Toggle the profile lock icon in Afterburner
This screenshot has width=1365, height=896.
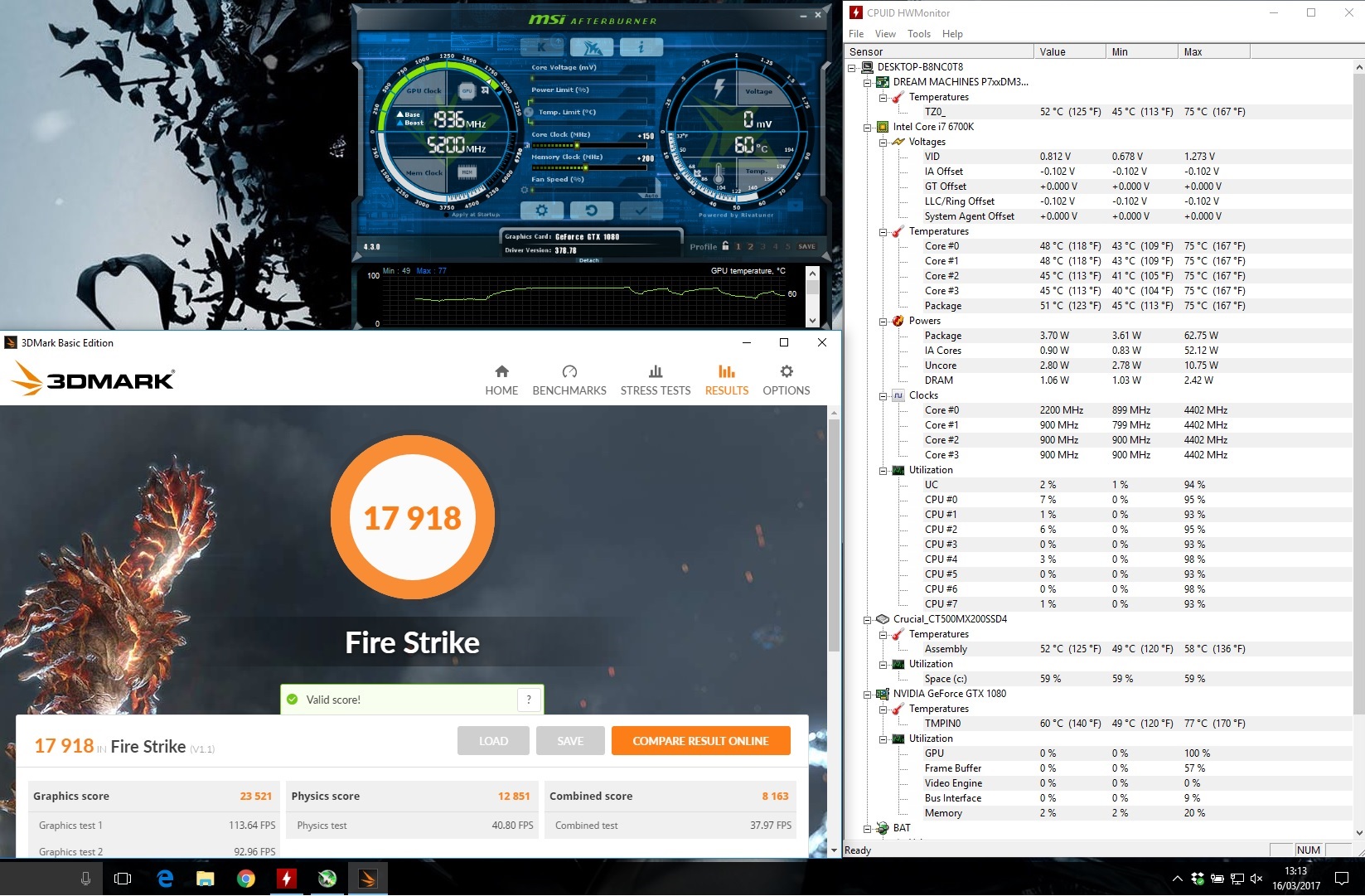click(x=725, y=246)
